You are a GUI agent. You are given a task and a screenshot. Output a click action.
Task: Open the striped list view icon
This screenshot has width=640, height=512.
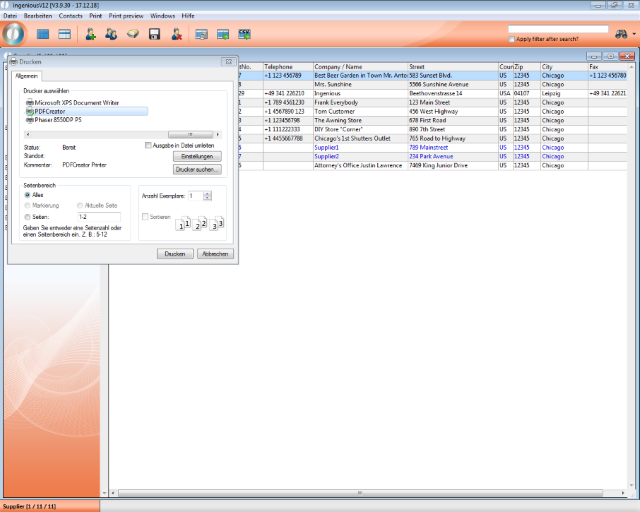pyautogui.click(x=64, y=34)
